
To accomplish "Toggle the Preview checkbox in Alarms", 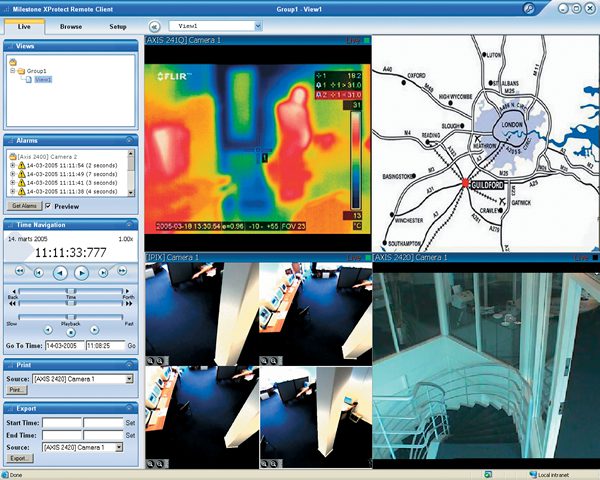I will pos(48,206).
